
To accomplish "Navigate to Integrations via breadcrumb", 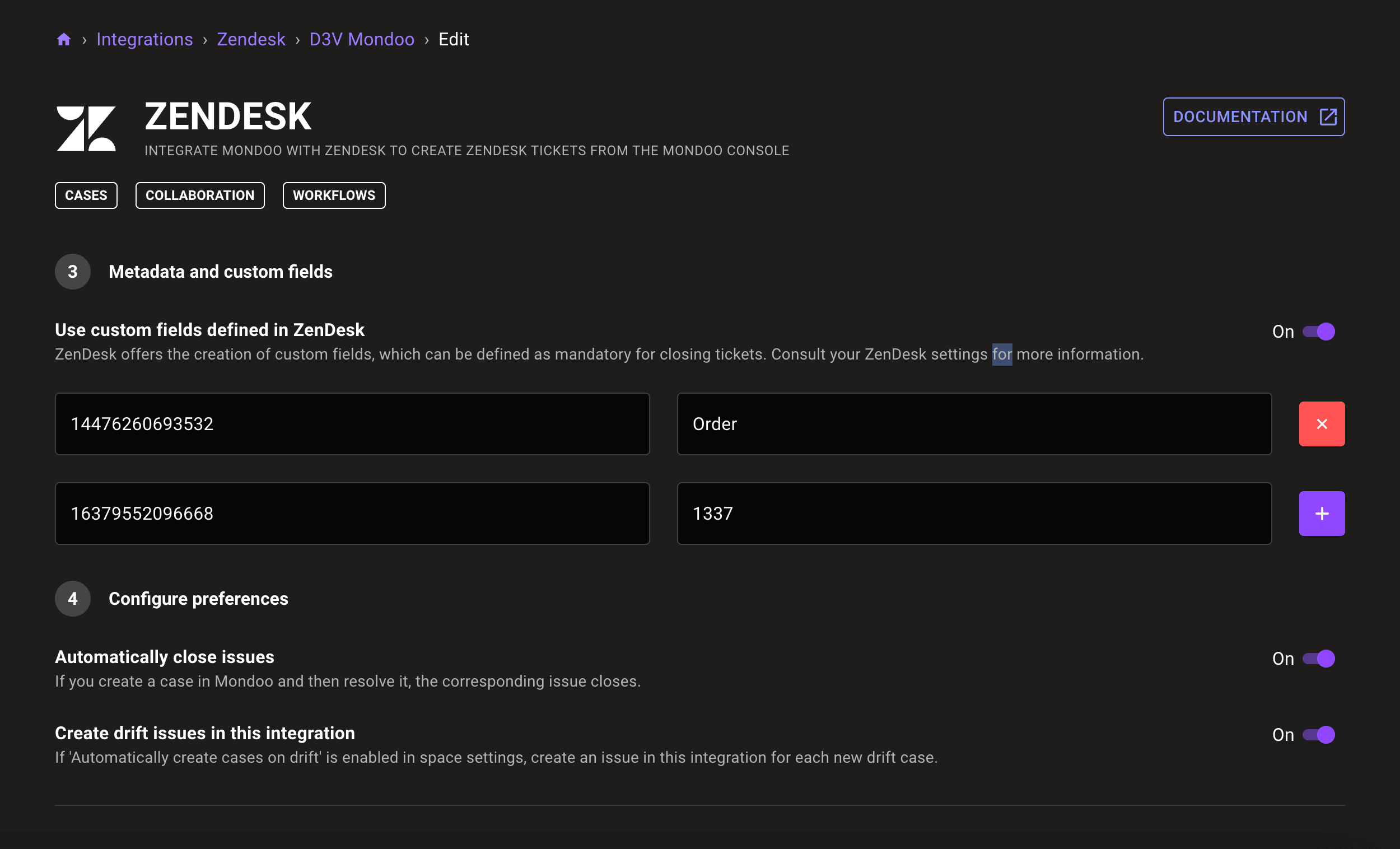I will (x=145, y=39).
